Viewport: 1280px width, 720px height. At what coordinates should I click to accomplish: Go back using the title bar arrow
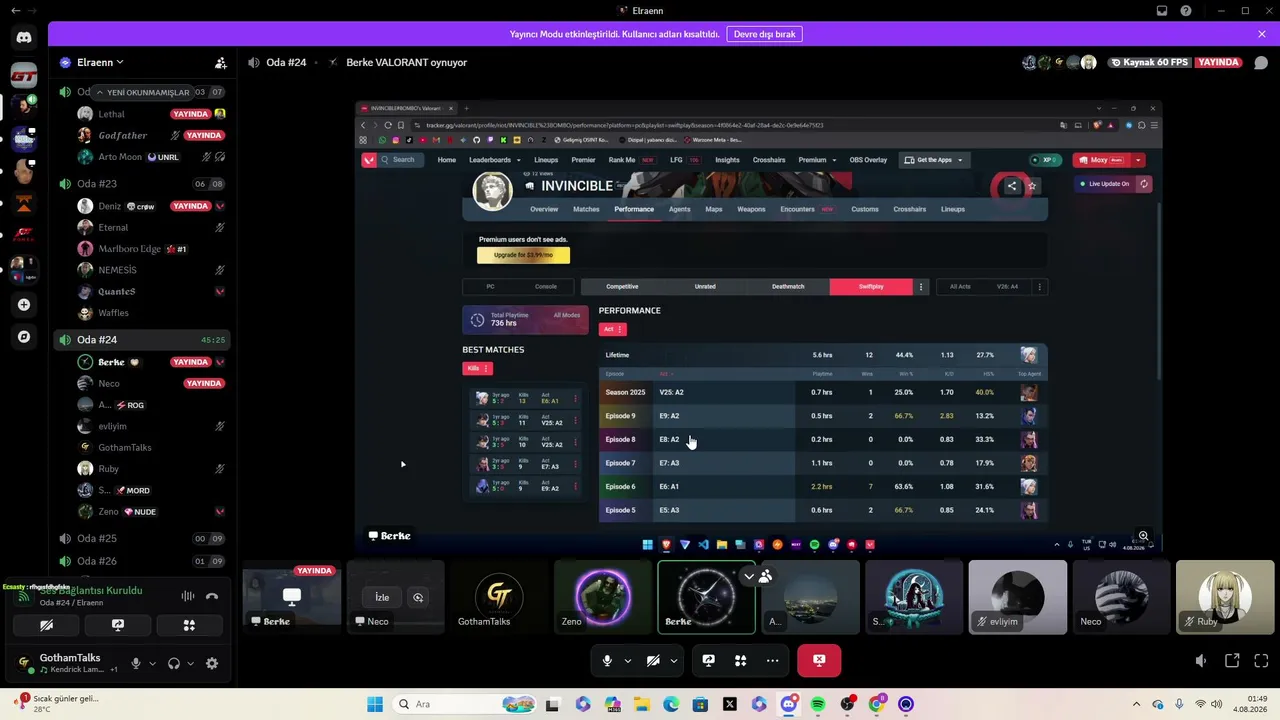(x=15, y=10)
